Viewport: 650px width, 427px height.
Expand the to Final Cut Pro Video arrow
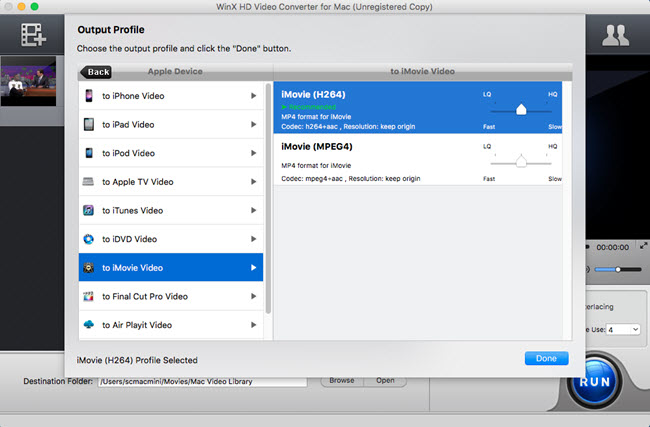253,296
